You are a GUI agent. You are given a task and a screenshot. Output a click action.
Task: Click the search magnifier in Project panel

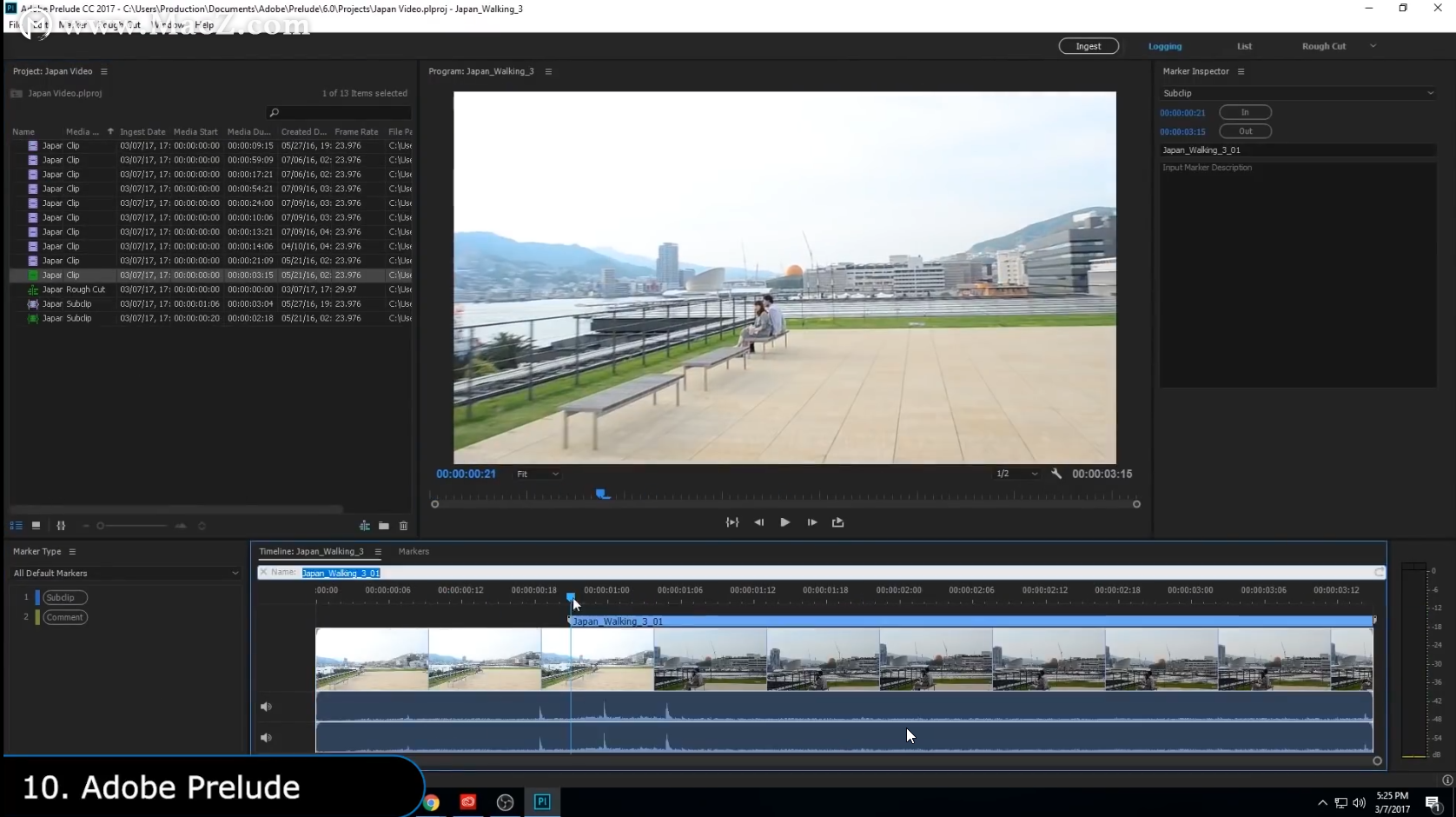(x=274, y=113)
